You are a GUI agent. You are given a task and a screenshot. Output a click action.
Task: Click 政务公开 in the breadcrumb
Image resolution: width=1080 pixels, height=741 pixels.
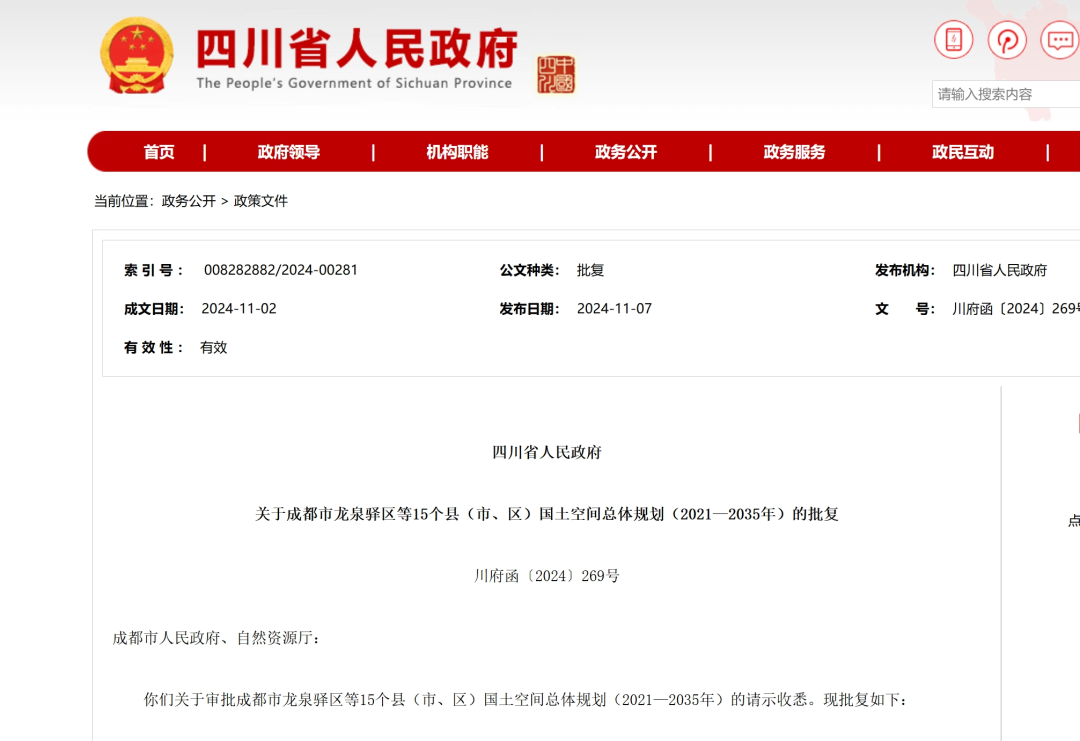pyautogui.click(x=188, y=201)
